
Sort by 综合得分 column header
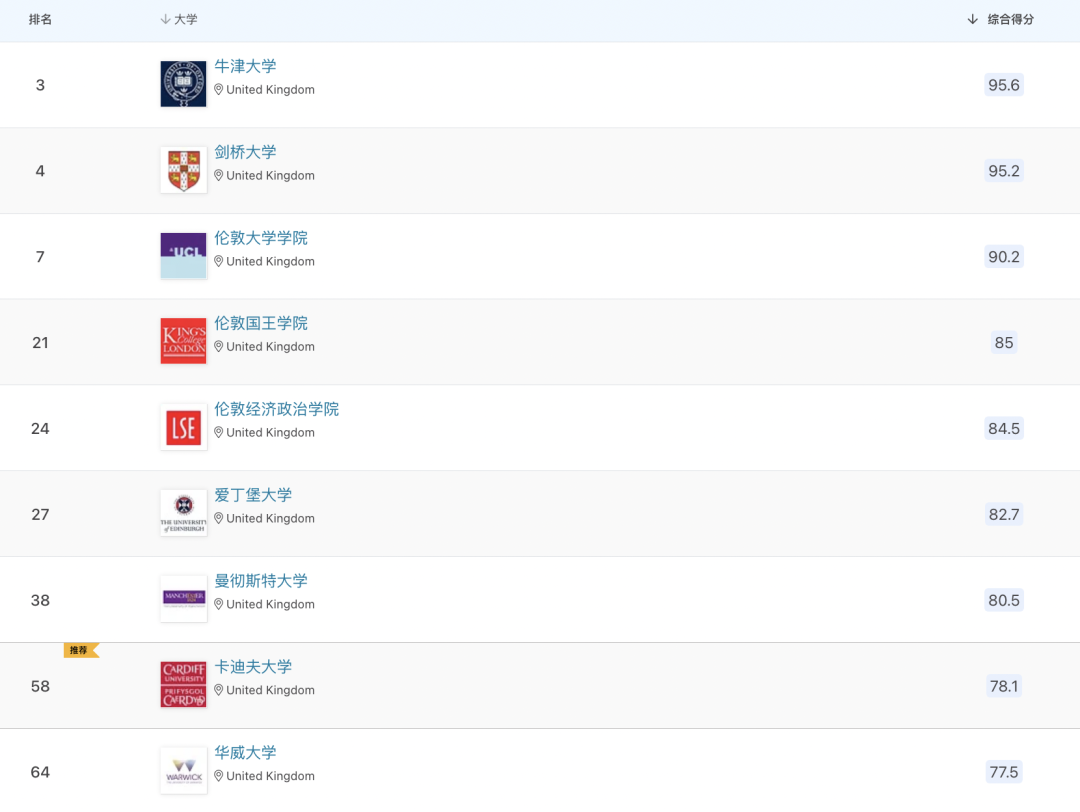click(1000, 19)
